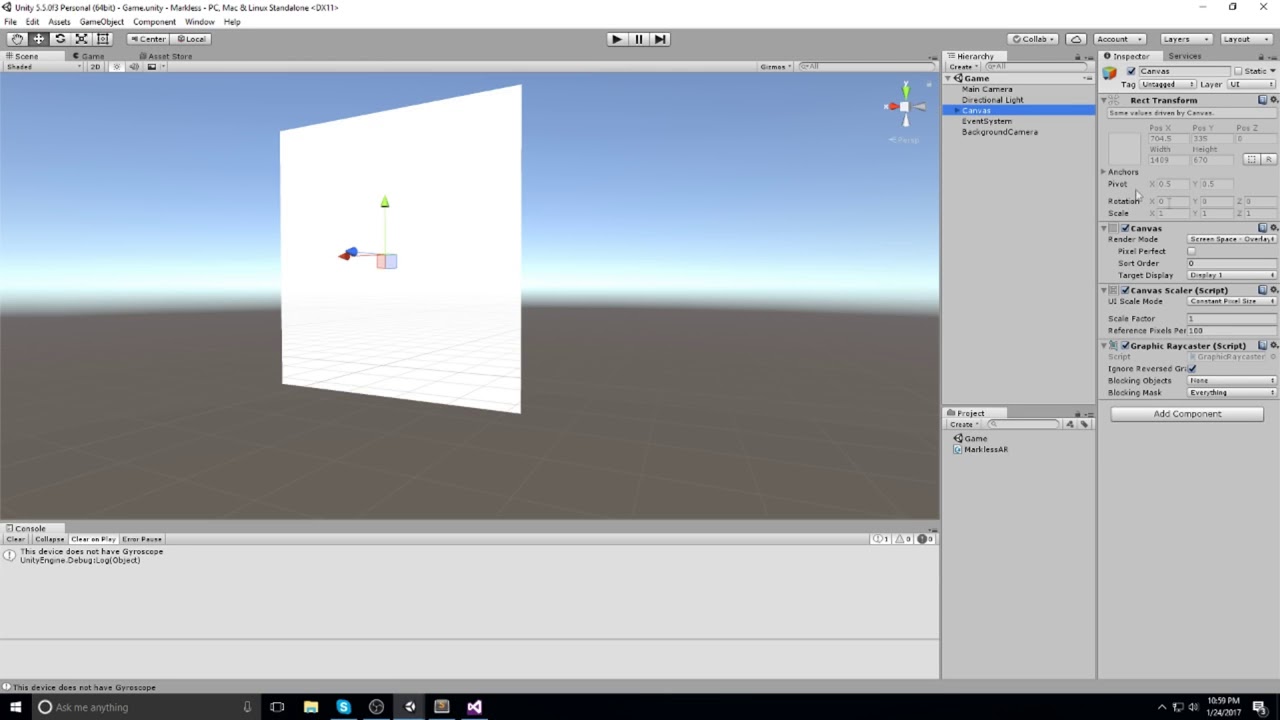
Task: Collapse the Game scene in Hierarchy
Action: point(949,78)
